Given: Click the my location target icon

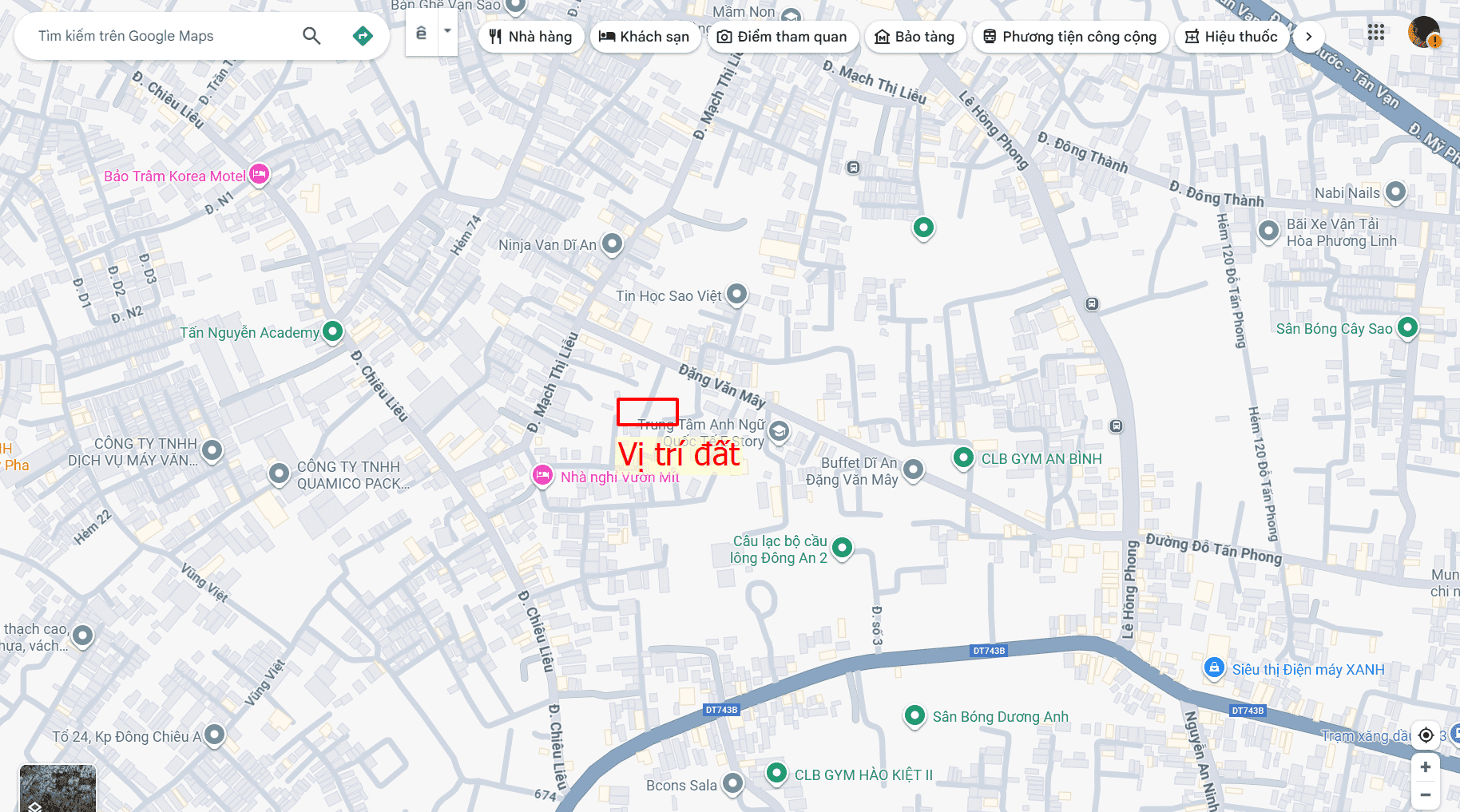Looking at the screenshot, I should click(x=1426, y=735).
